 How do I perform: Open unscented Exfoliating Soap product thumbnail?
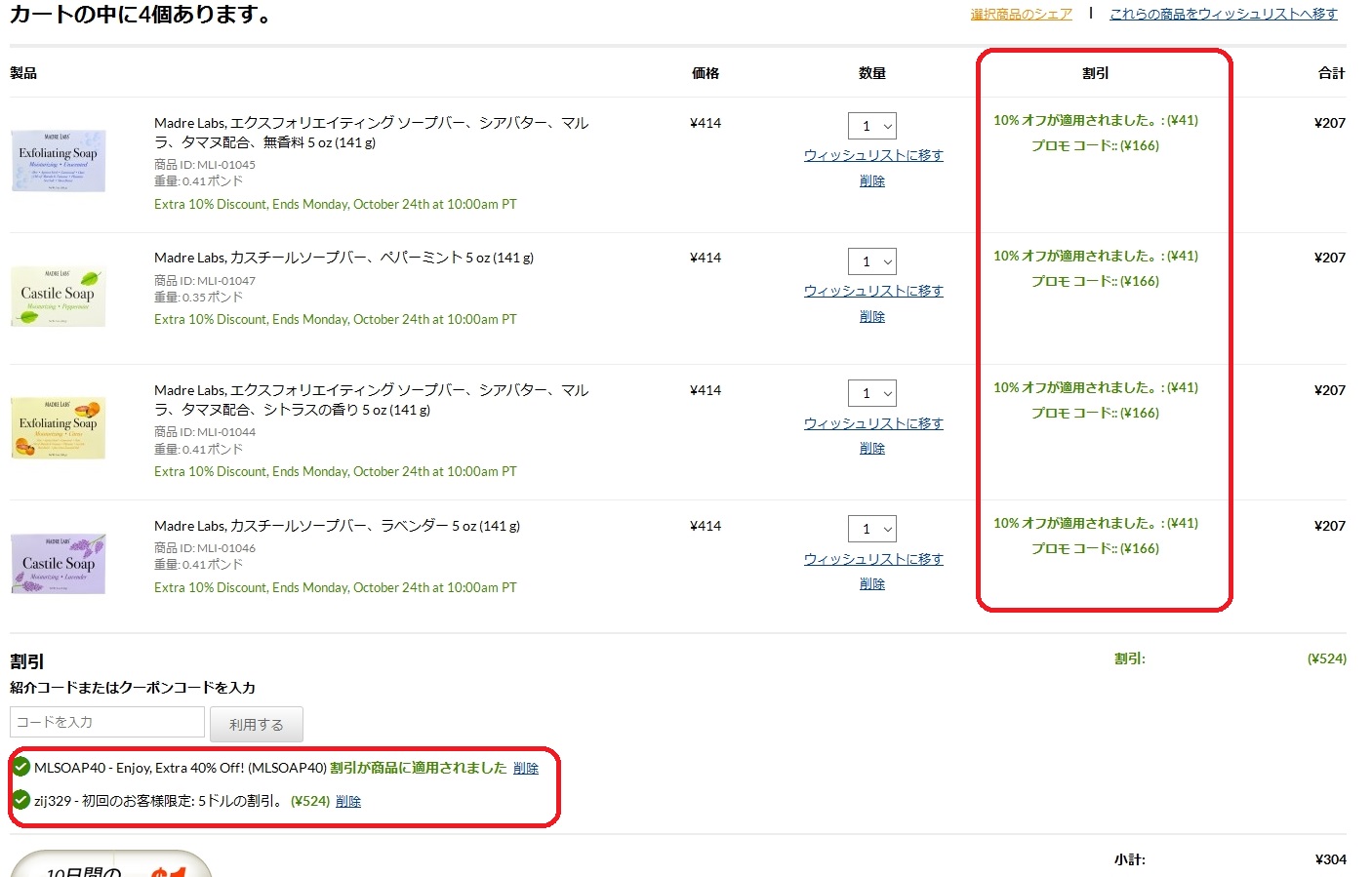(x=59, y=161)
